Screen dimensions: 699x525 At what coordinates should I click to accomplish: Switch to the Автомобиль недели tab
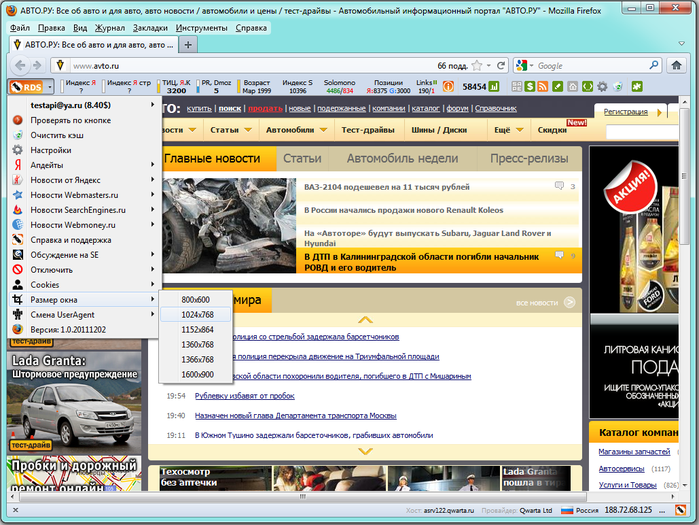[403, 159]
